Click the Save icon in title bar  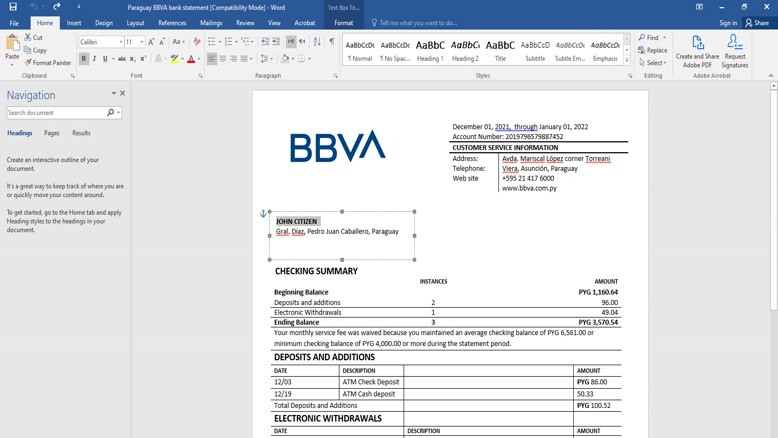tap(13, 7)
